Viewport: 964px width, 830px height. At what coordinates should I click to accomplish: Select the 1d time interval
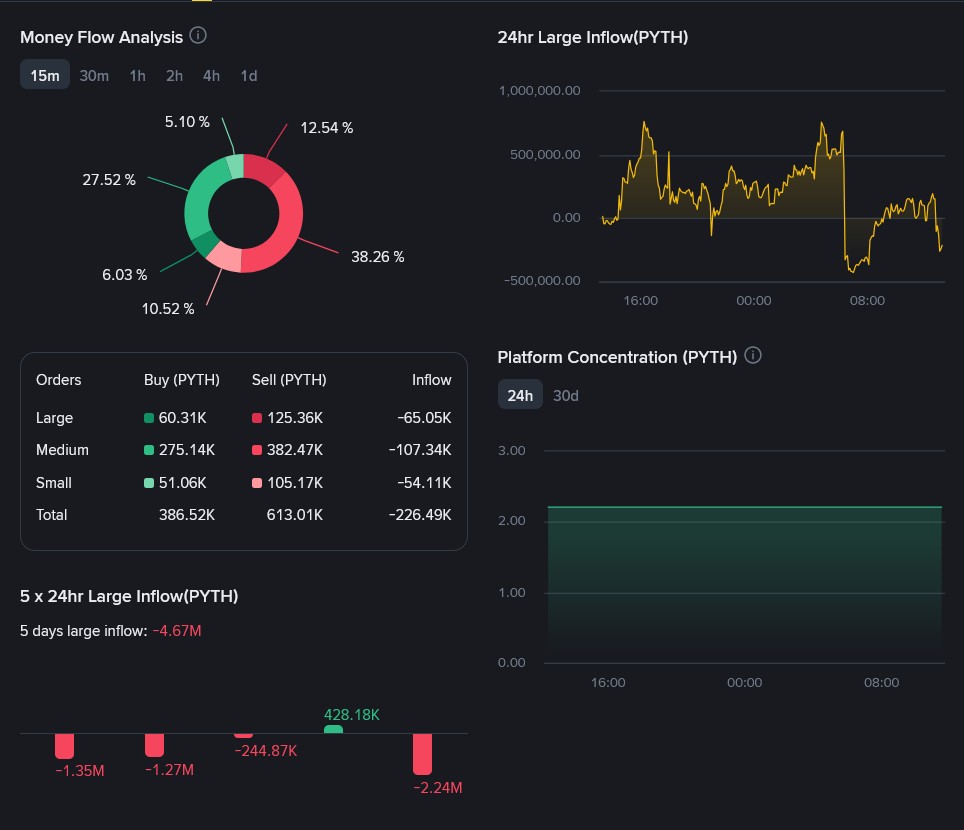pos(248,76)
